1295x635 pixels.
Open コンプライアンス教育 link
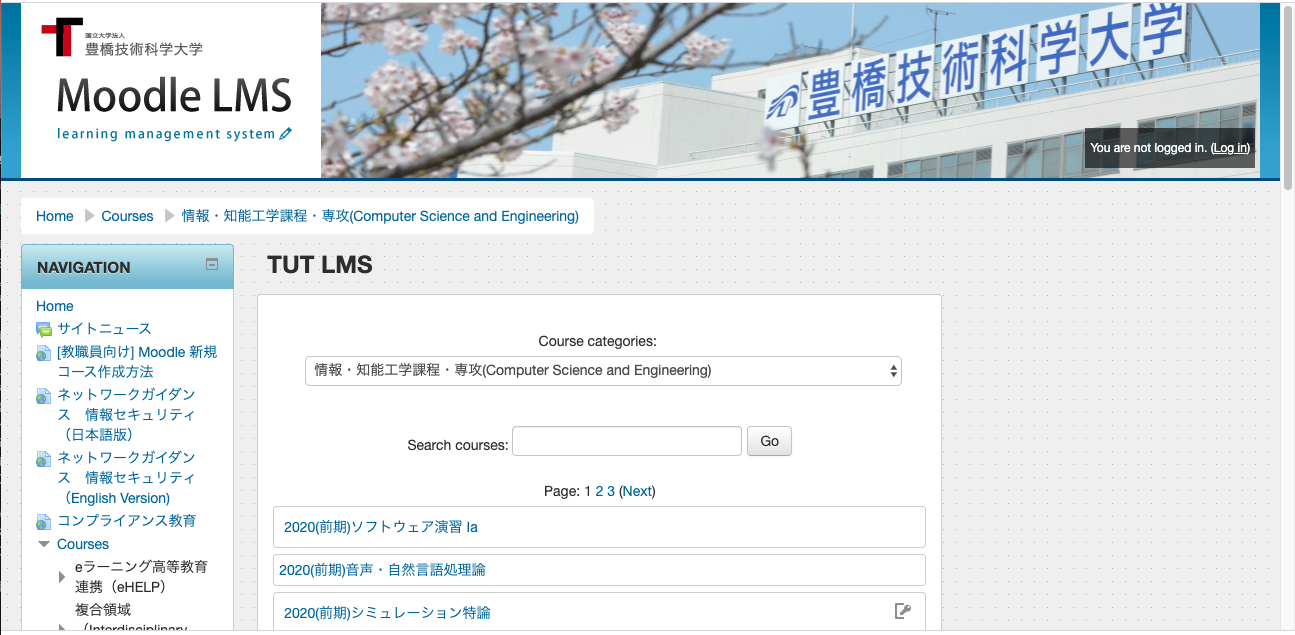pyautogui.click(x=127, y=521)
